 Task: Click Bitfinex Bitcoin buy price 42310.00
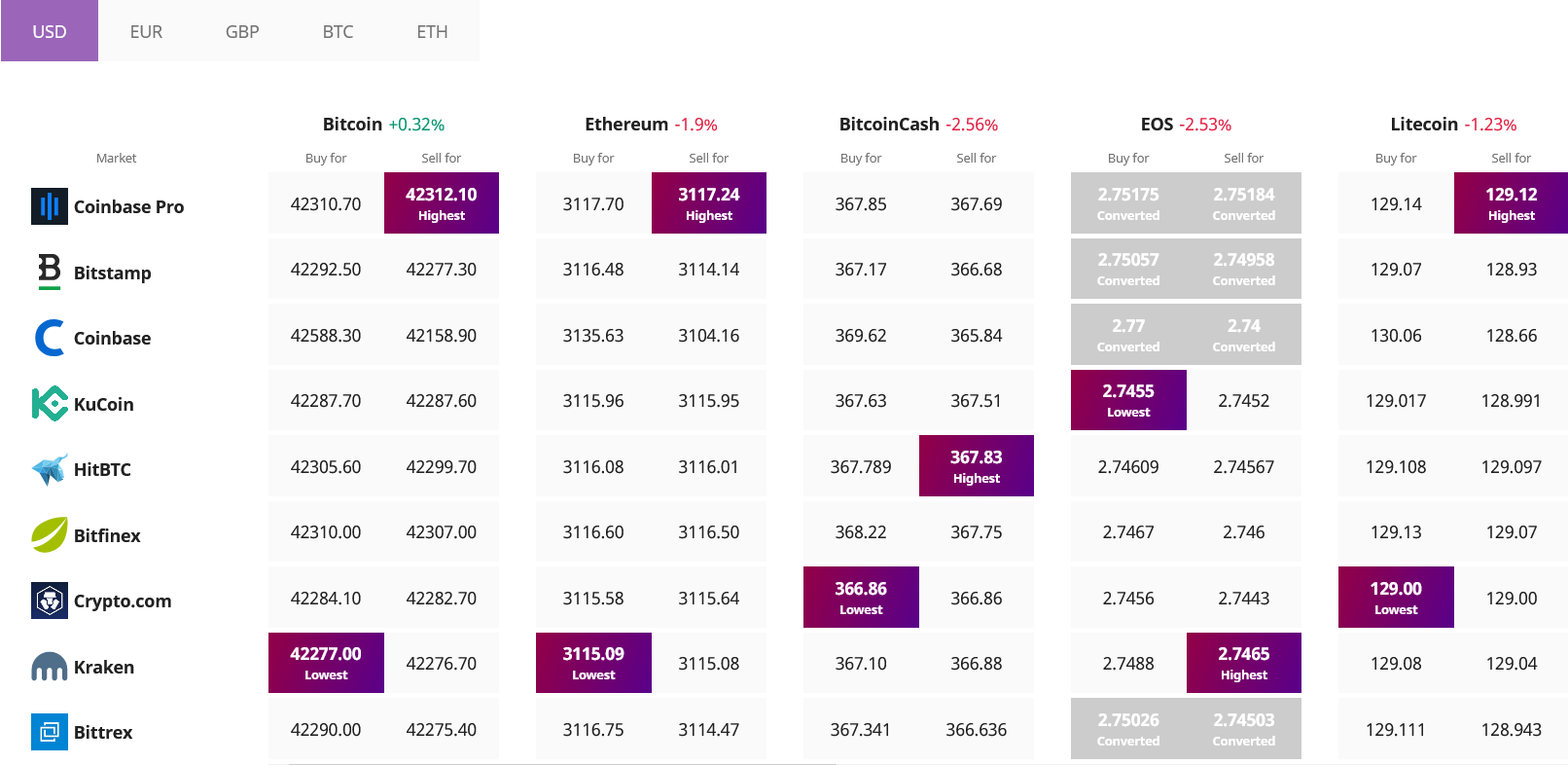(326, 532)
